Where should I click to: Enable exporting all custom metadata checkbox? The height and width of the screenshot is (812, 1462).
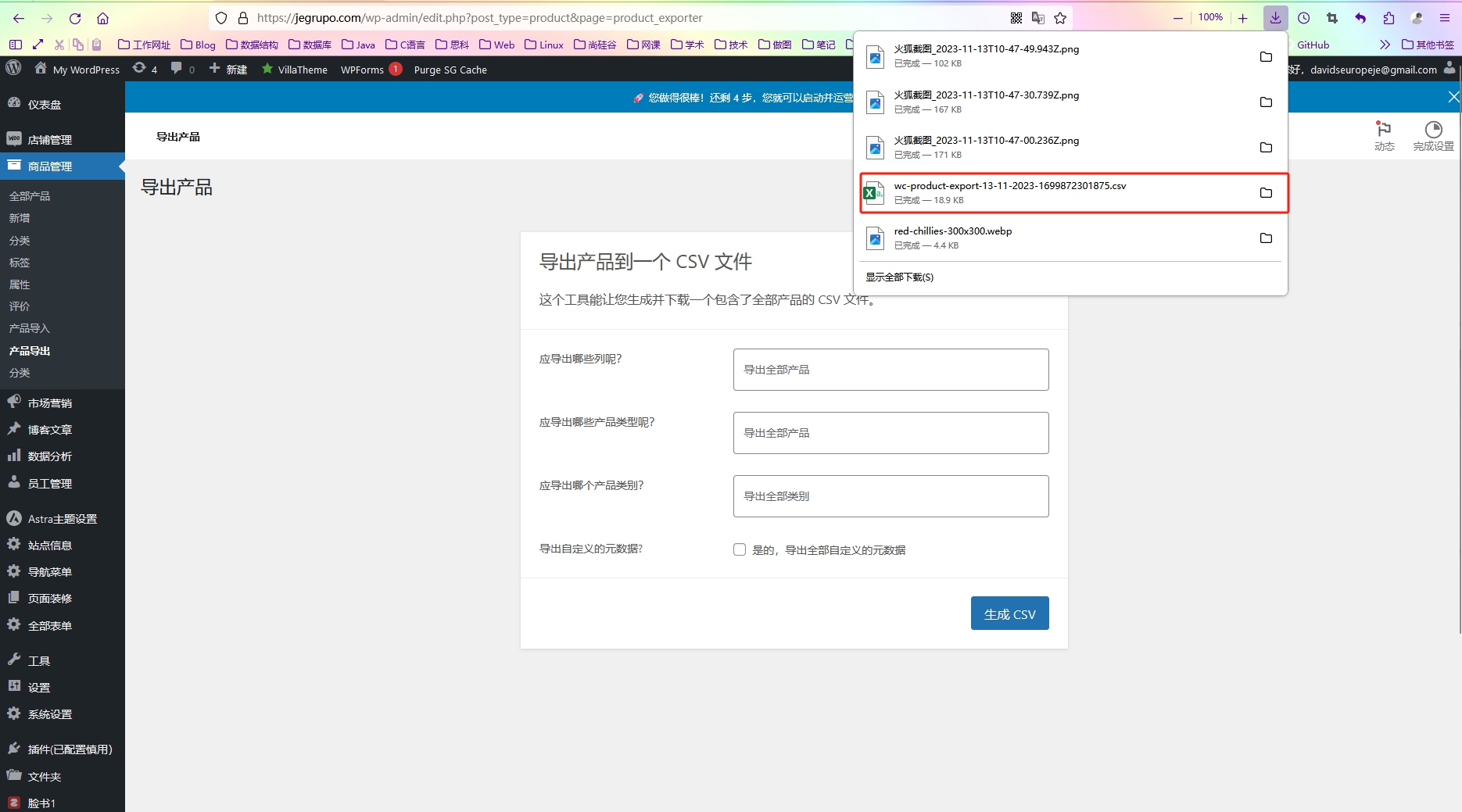740,549
